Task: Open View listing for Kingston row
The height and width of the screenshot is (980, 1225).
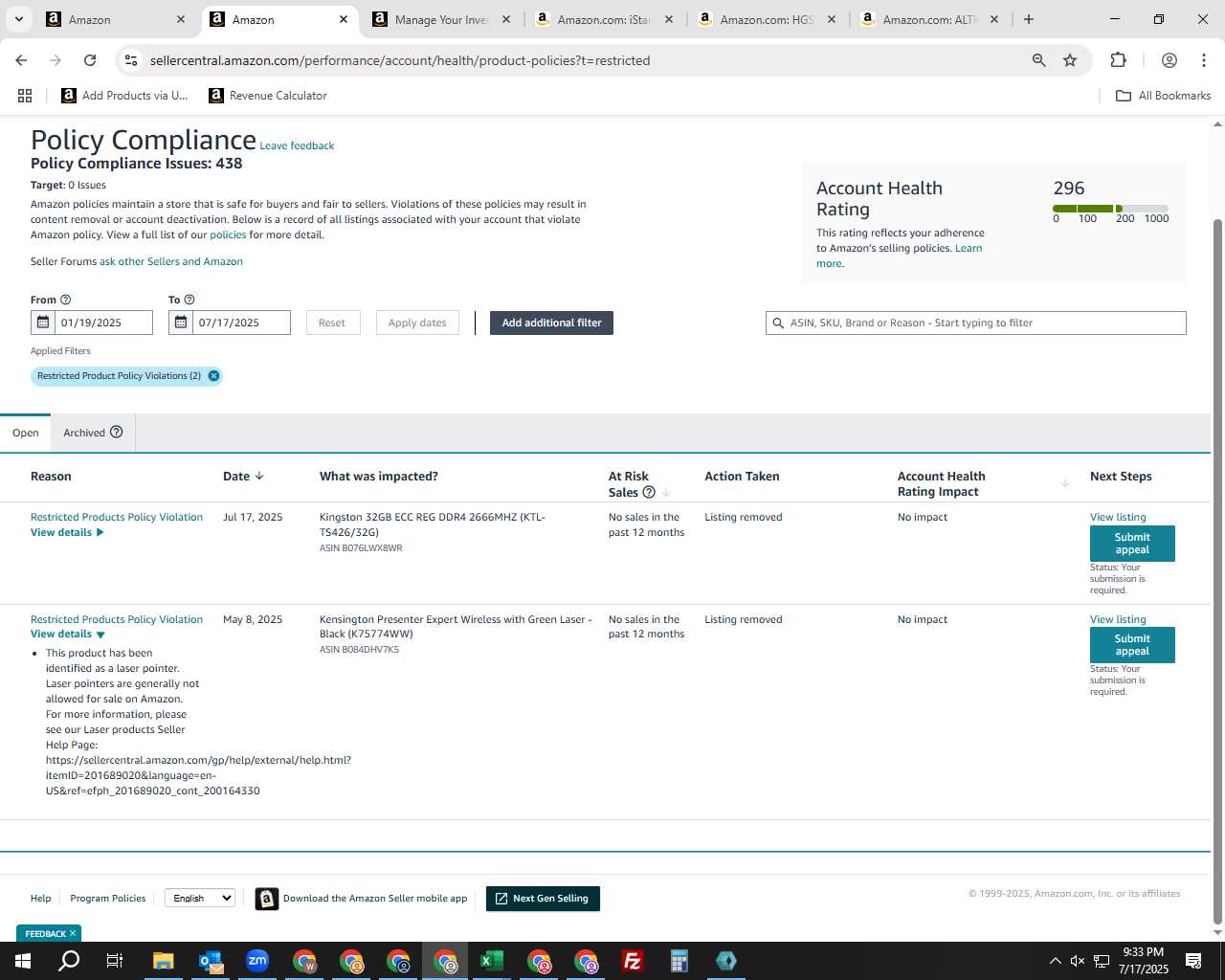Action: (x=1118, y=517)
